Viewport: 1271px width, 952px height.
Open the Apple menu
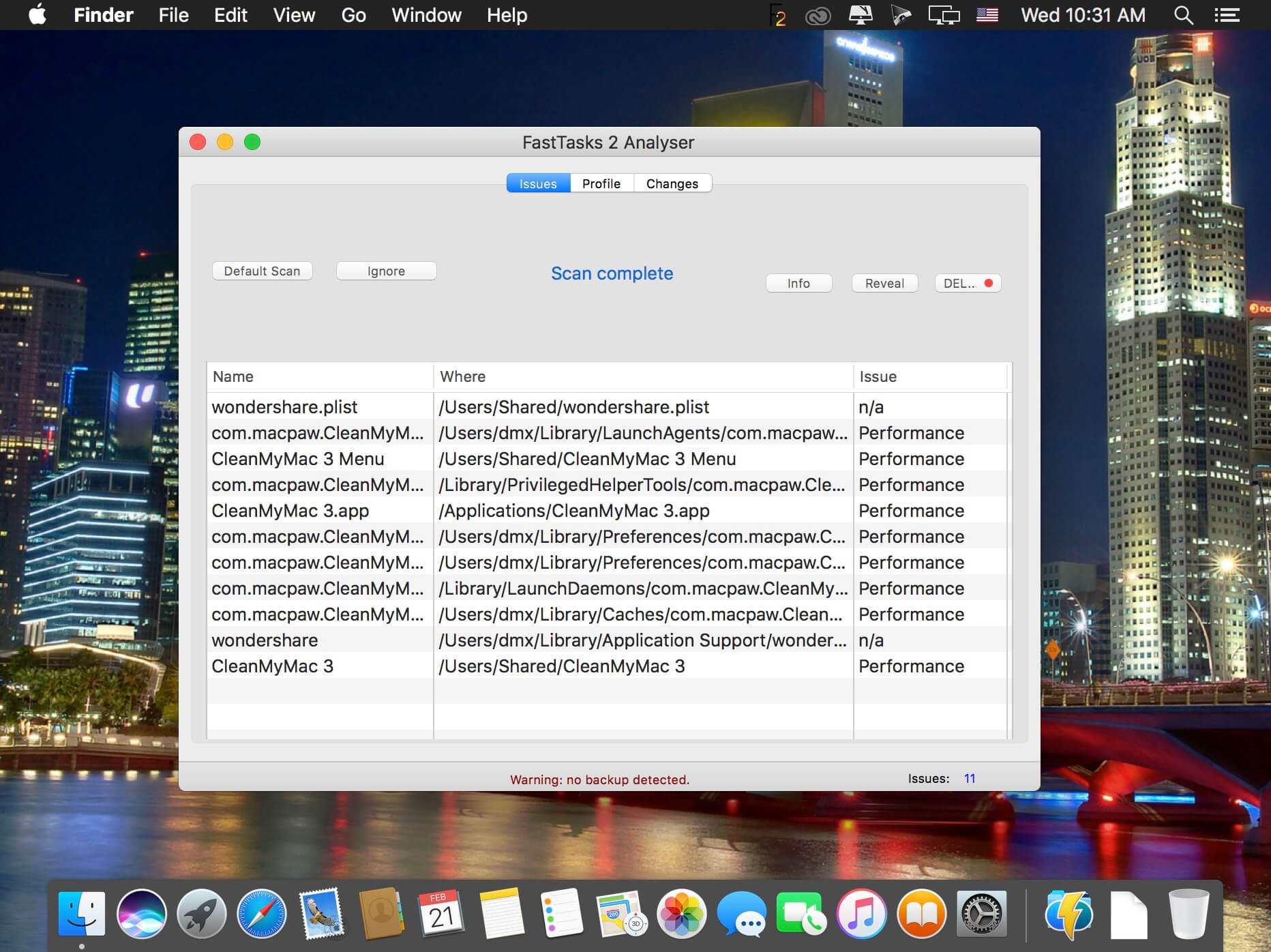38,15
